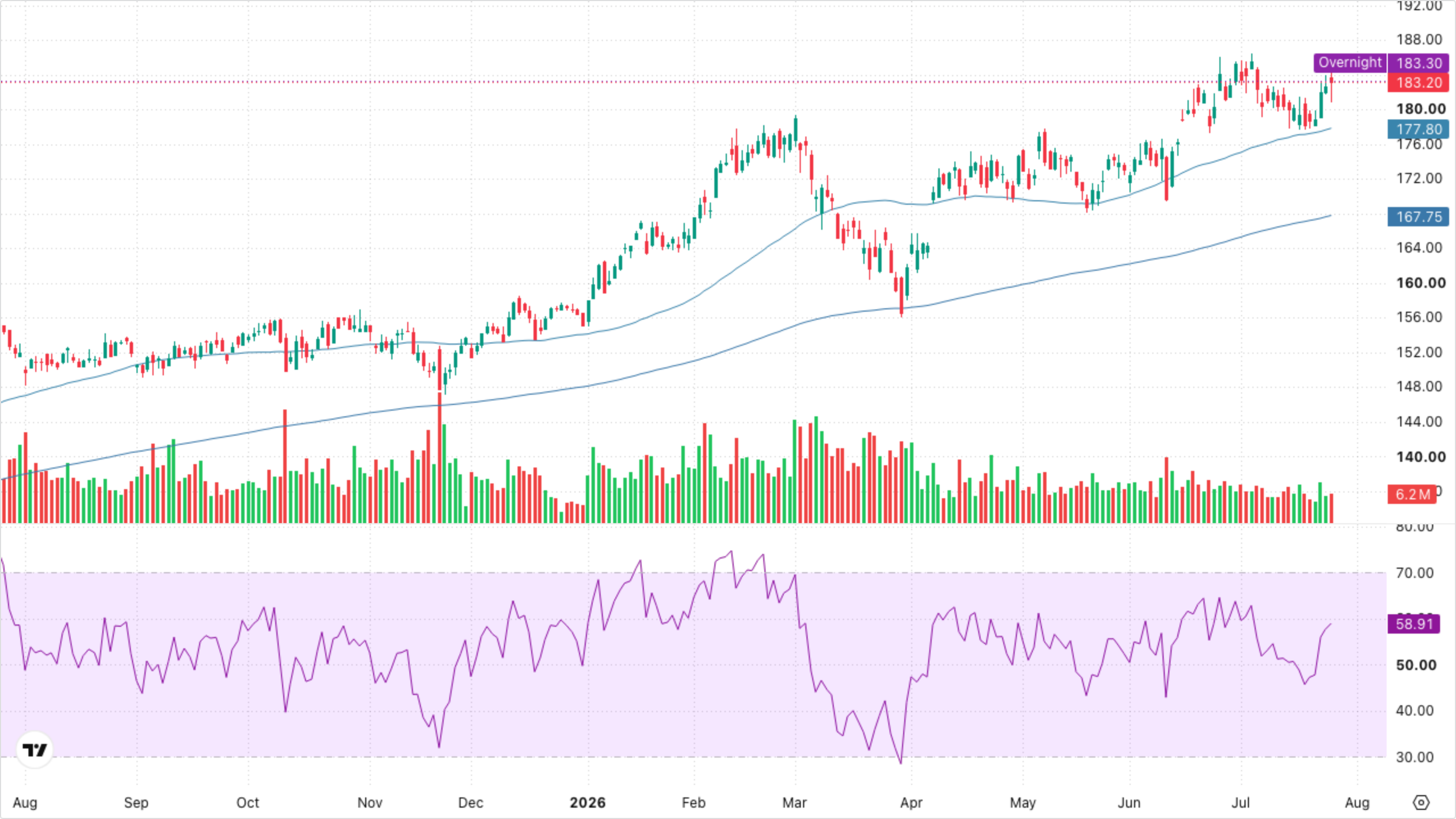Click the Aug label at left of time axis

pyautogui.click(x=25, y=803)
